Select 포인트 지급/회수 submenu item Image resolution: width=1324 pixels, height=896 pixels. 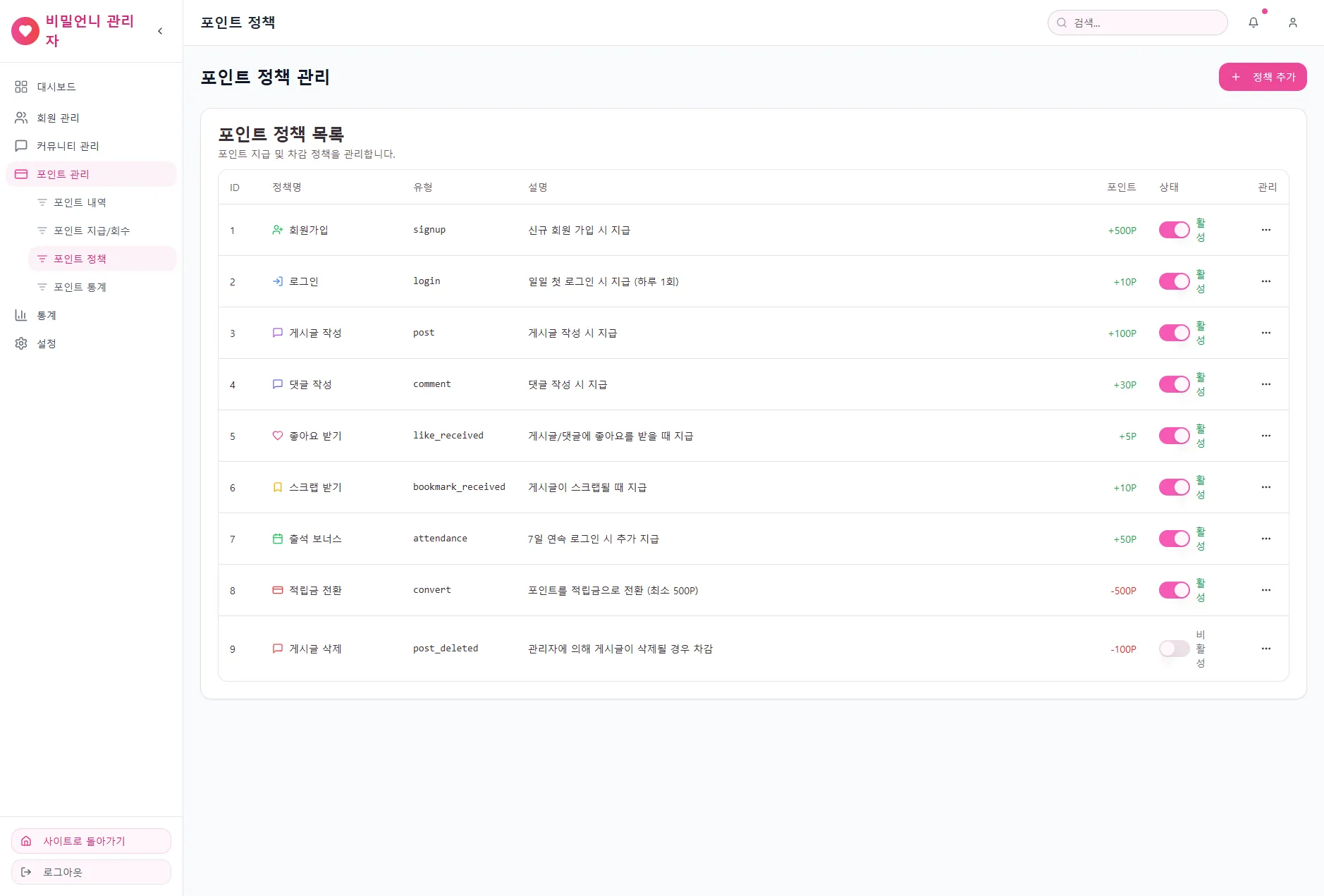coord(102,231)
